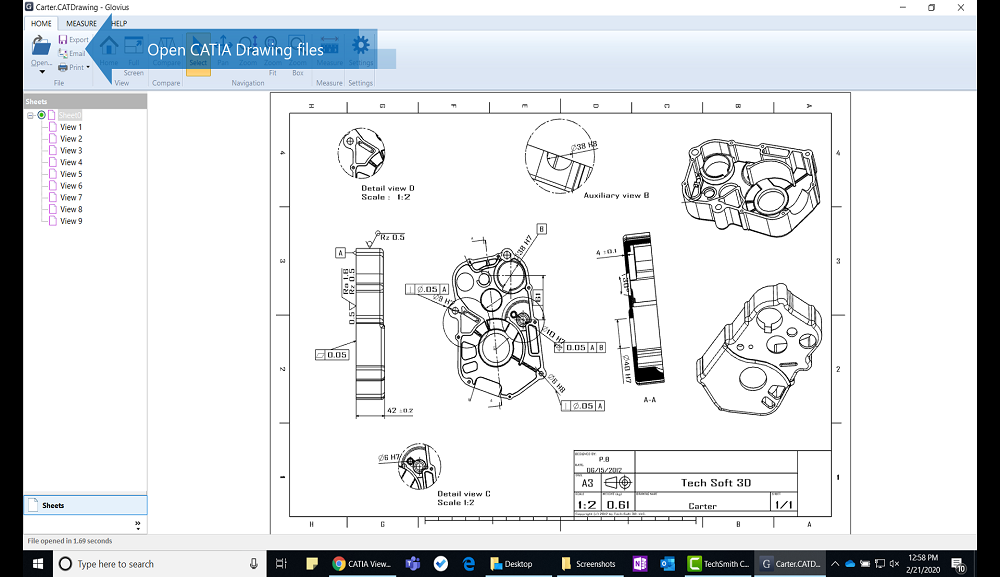Click the network icon in the system tray

click(880, 564)
